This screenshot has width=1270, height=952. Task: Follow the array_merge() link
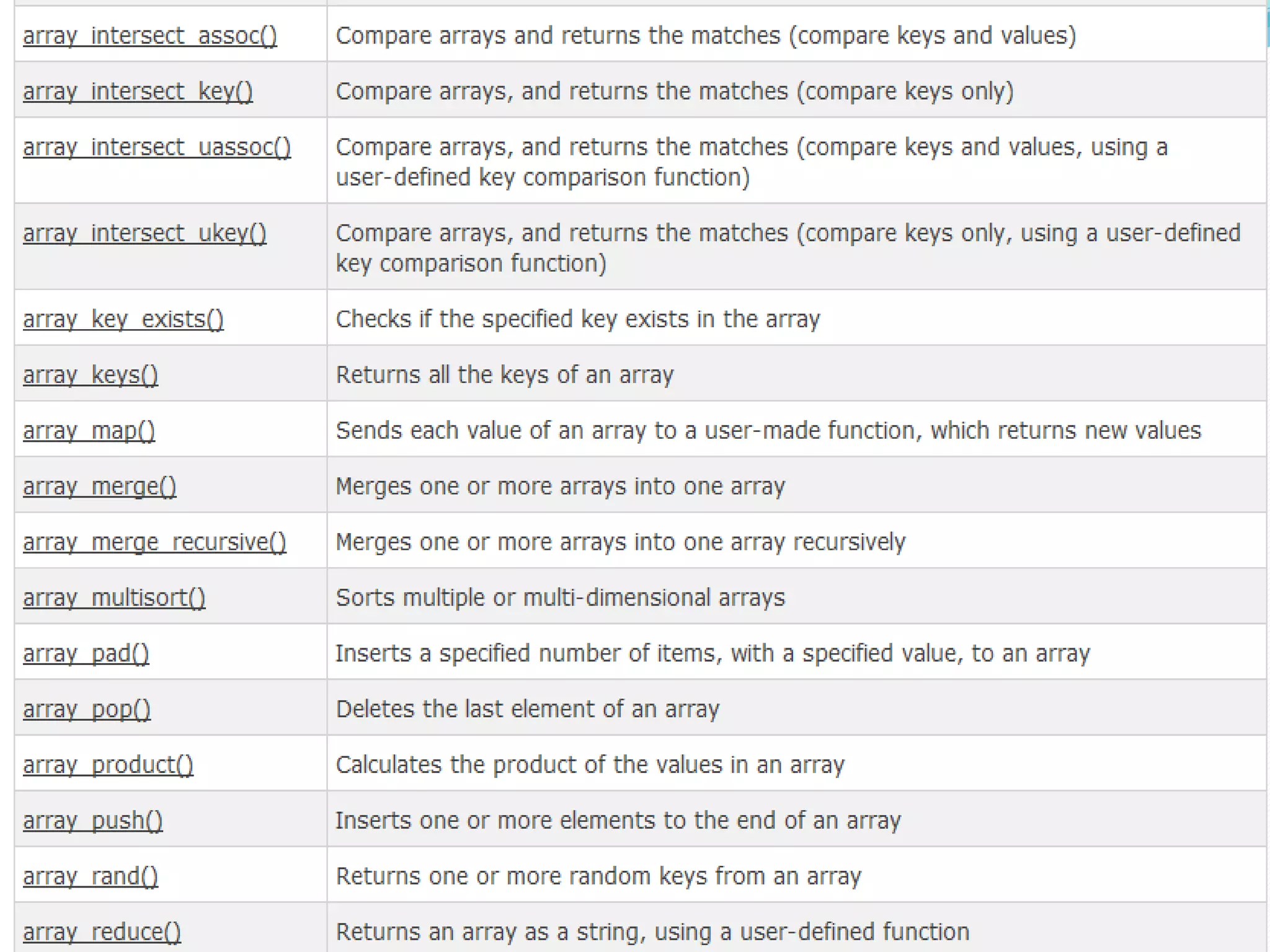(x=99, y=487)
